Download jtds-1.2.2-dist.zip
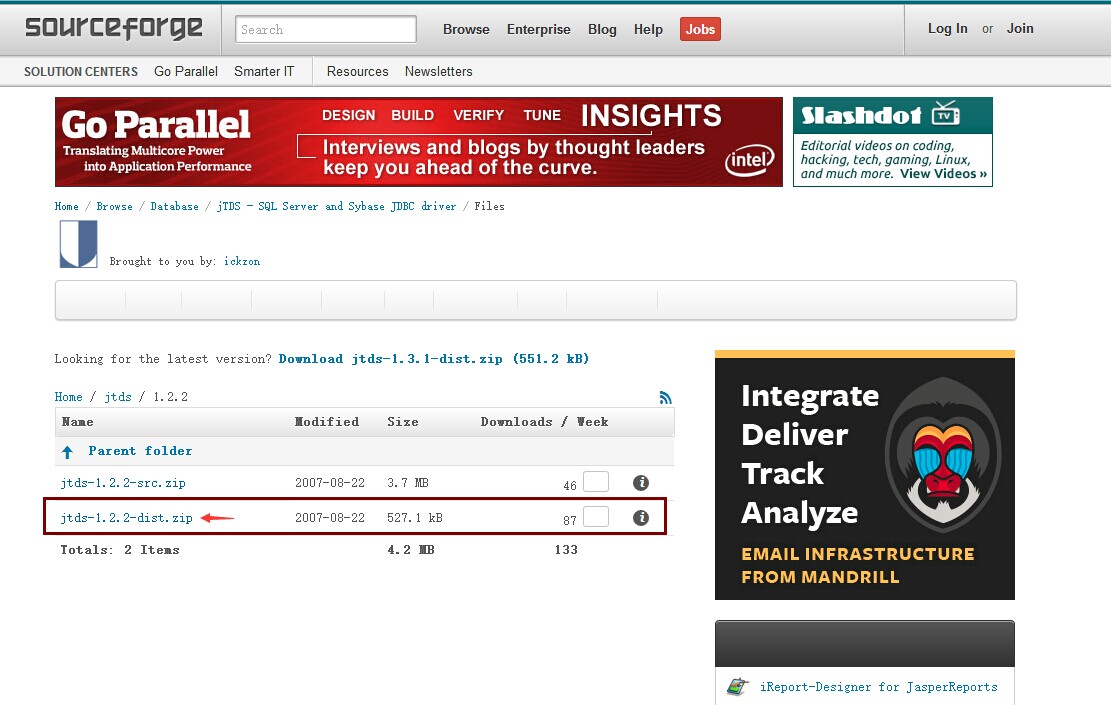The width and height of the screenshot is (1111, 705). tap(126, 518)
